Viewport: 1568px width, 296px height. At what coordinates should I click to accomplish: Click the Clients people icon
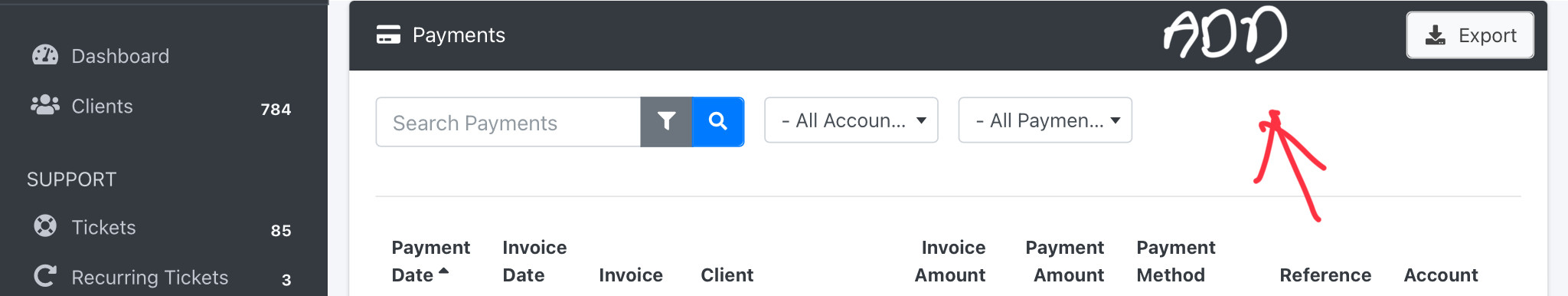tap(45, 105)
